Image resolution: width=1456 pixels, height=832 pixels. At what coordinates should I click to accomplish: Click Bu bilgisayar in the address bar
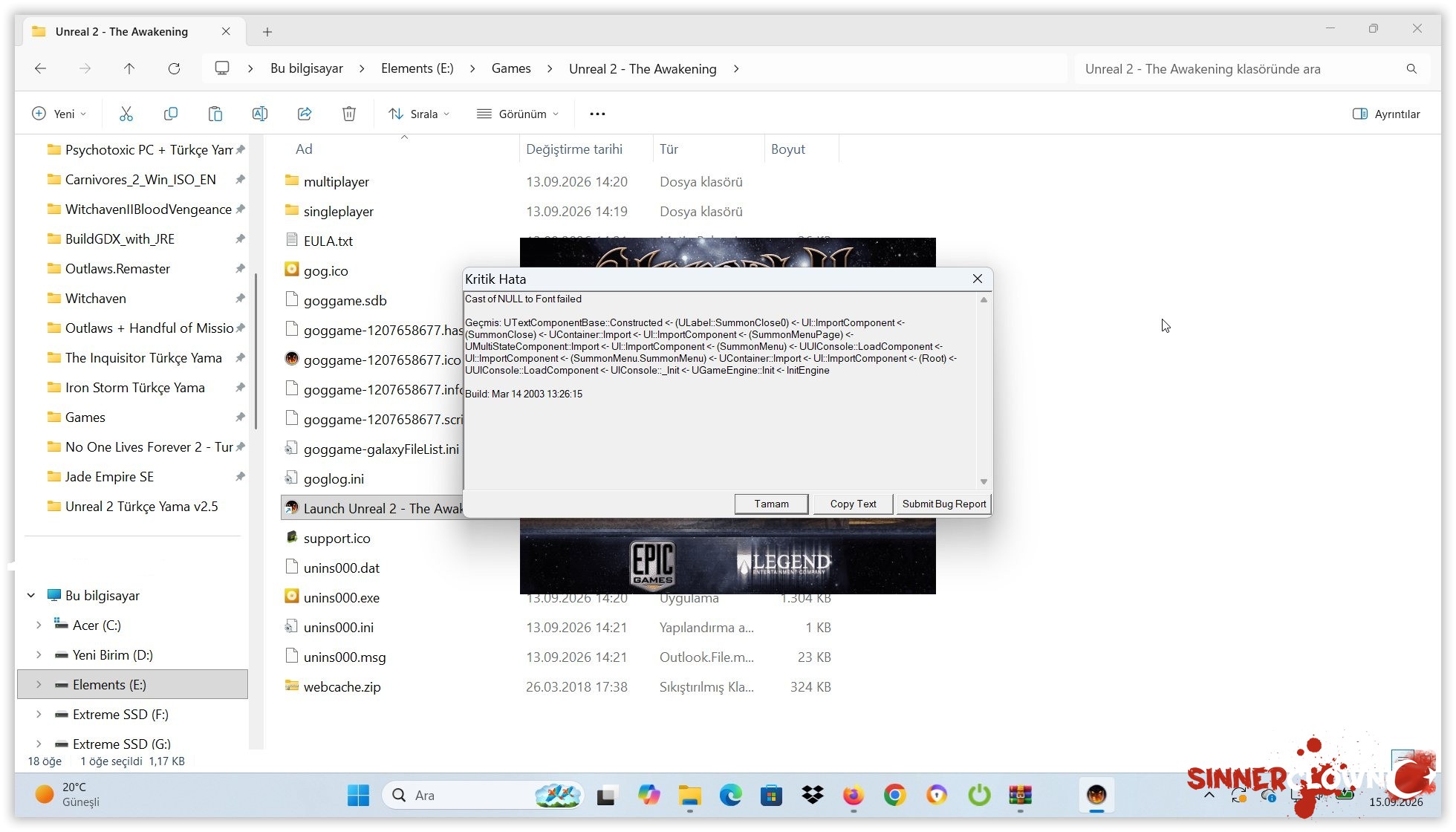coord(307,68)
